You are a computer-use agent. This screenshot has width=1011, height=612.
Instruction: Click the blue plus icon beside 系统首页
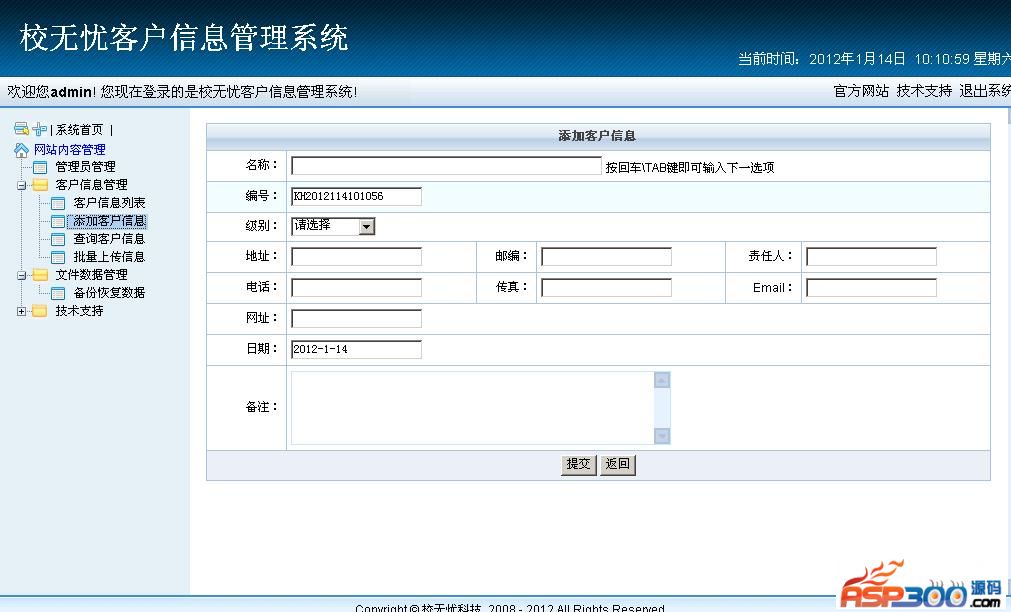[39, 130]
